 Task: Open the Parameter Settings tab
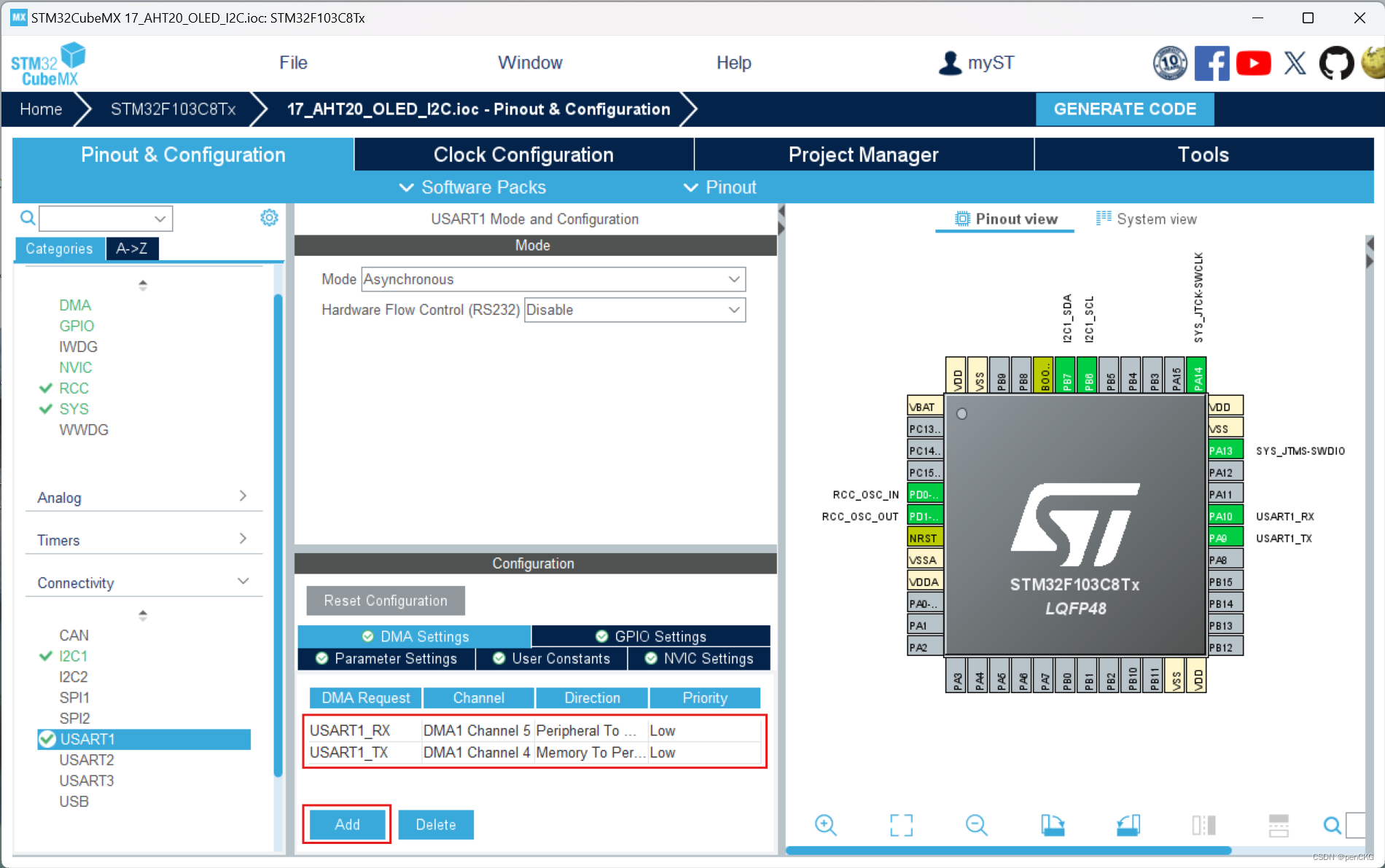(386, 658)
